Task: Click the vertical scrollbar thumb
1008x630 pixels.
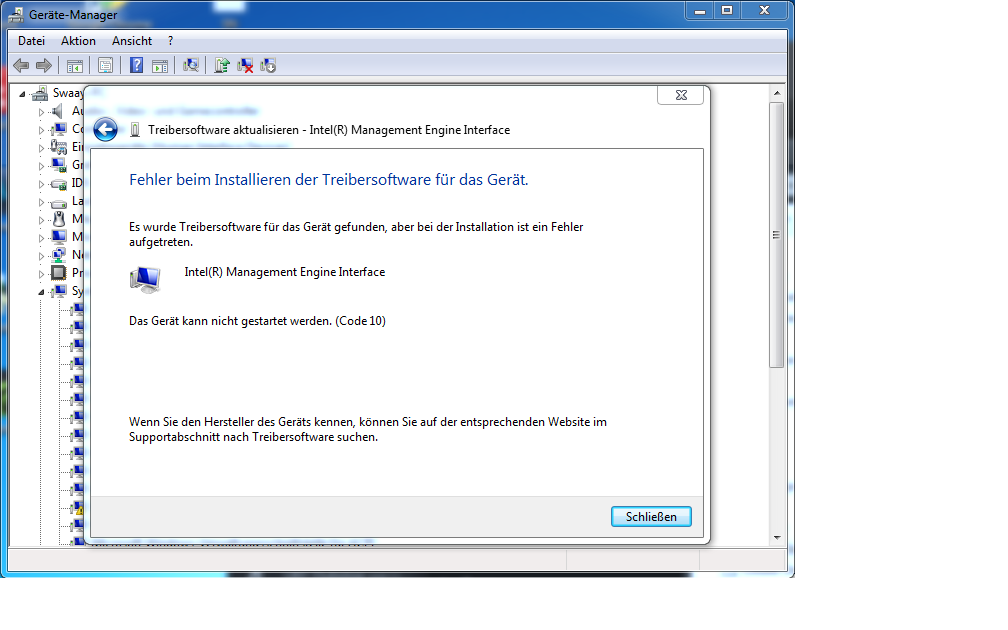Action: pyautogui.click(x=777, y=235)
